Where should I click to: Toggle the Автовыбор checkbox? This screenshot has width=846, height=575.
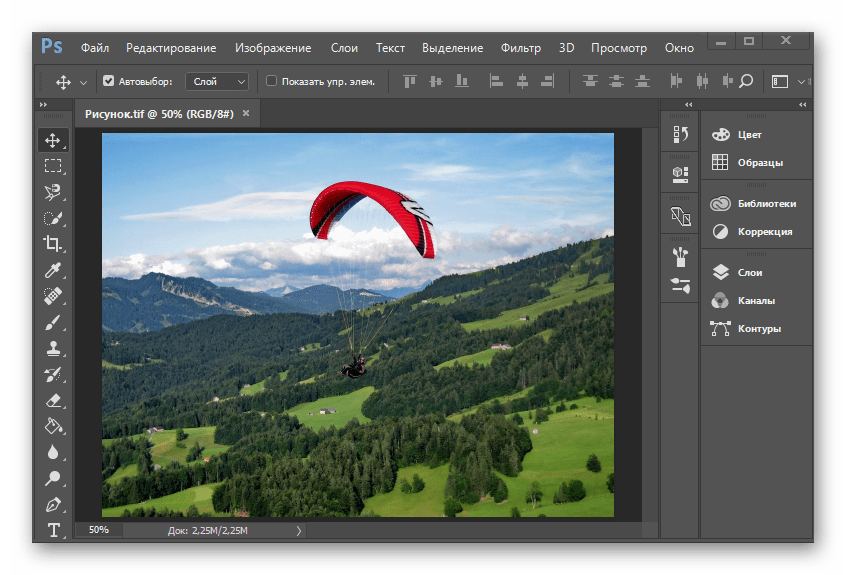pyautogui.click(x=108, y=81)
